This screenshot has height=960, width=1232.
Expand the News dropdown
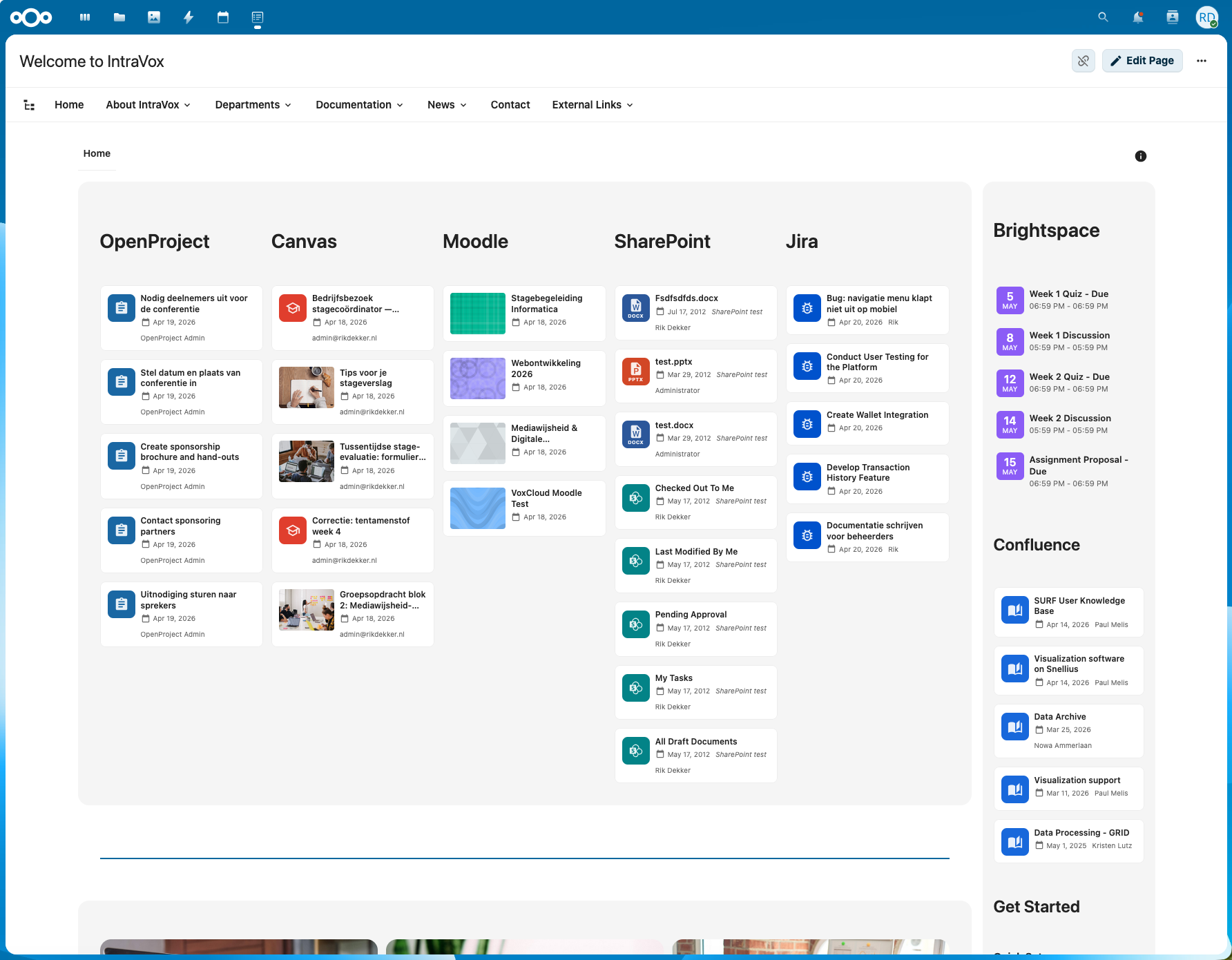point(447,105)
